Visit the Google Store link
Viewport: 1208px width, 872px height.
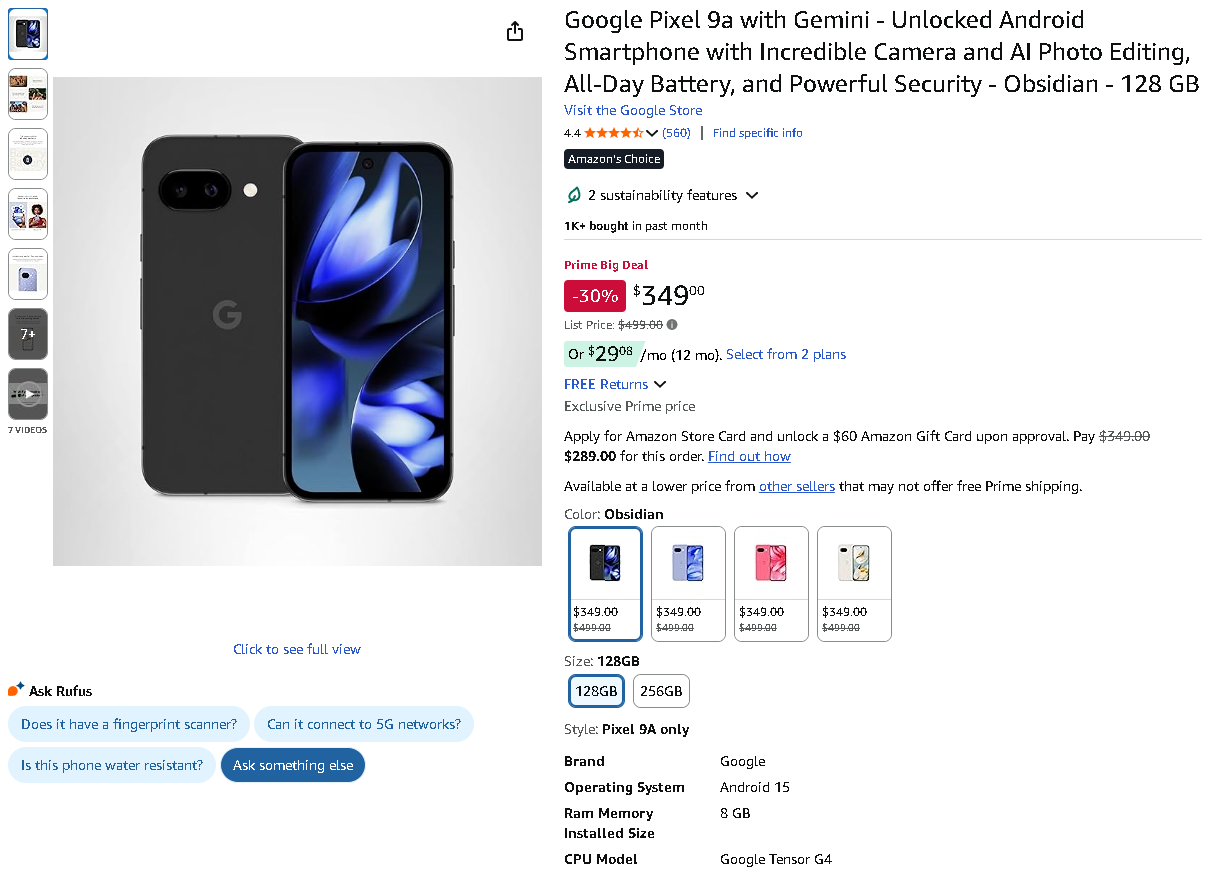(633, 110)
